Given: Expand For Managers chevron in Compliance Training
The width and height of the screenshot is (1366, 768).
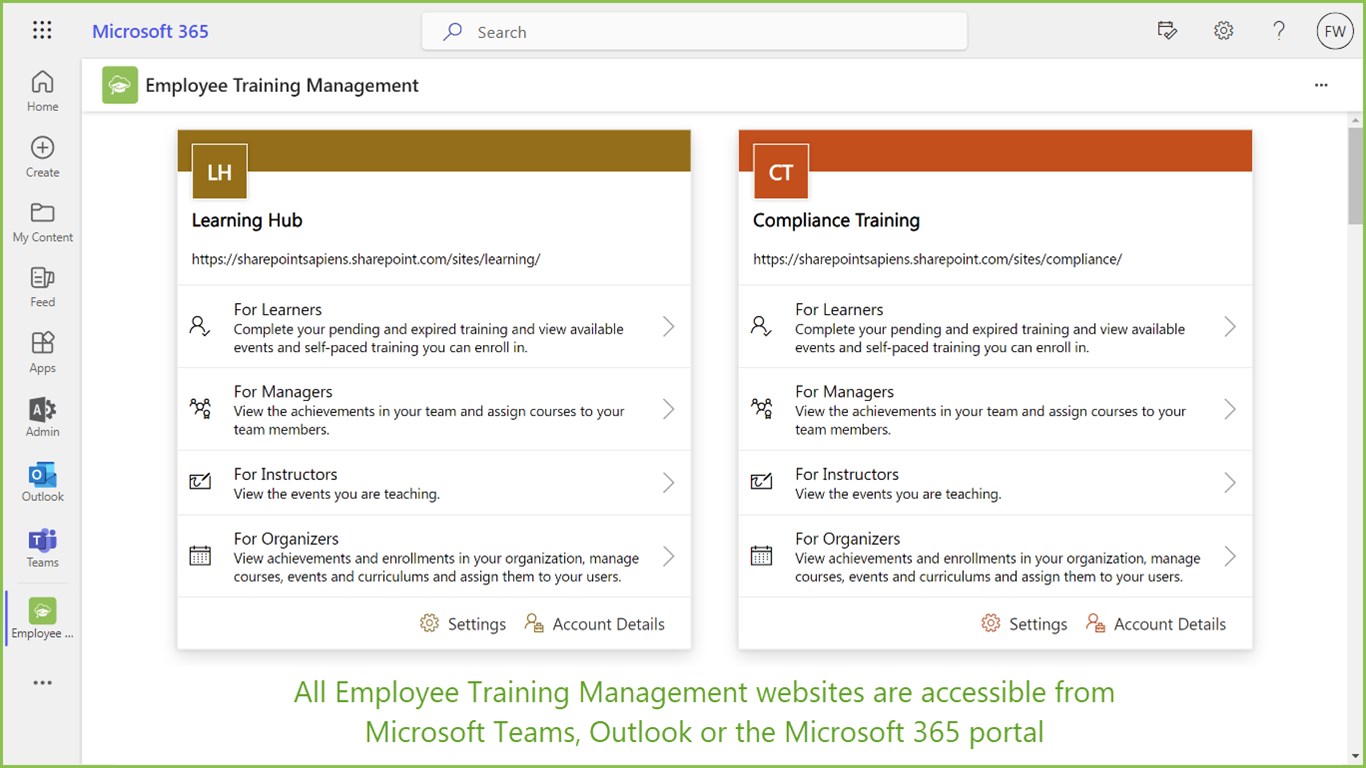Looking at the screenshot, I should click(1230, 409).
